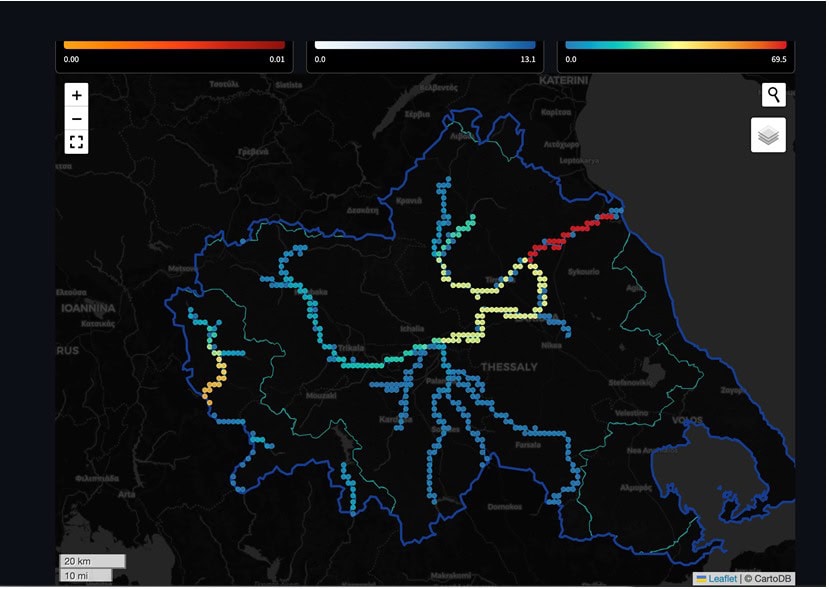Click the rainbow color scale bar
Image resolution: width=829 pixels, height=589 pixels.
point(676,45)
